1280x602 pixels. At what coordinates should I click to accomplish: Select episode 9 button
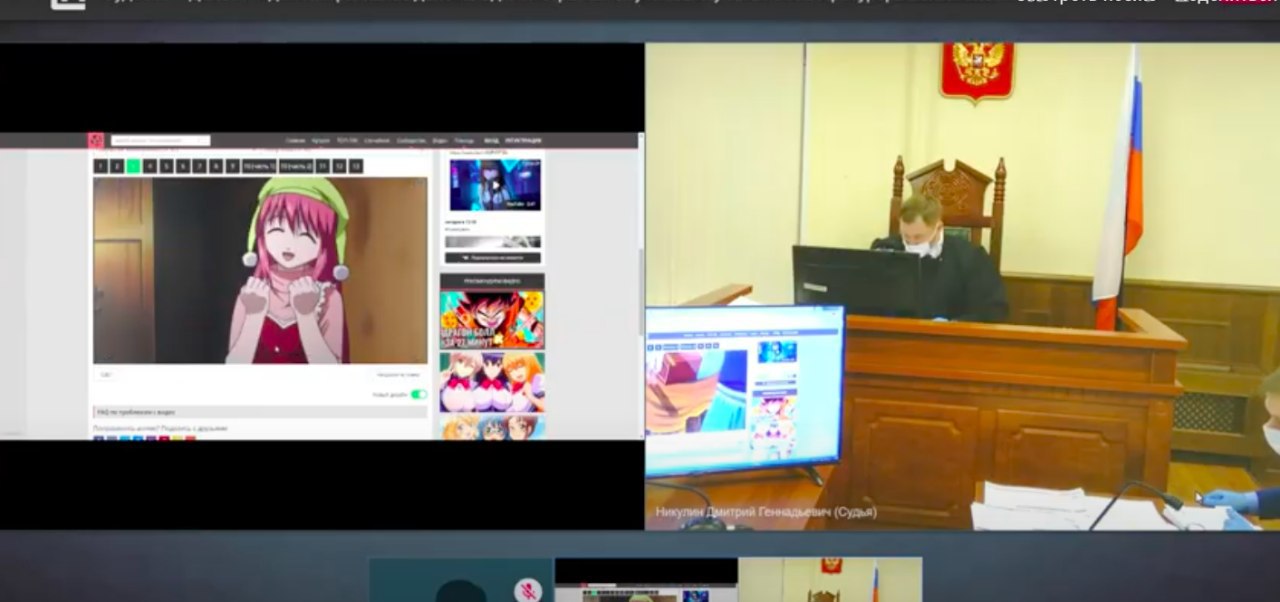click(232, 166)
